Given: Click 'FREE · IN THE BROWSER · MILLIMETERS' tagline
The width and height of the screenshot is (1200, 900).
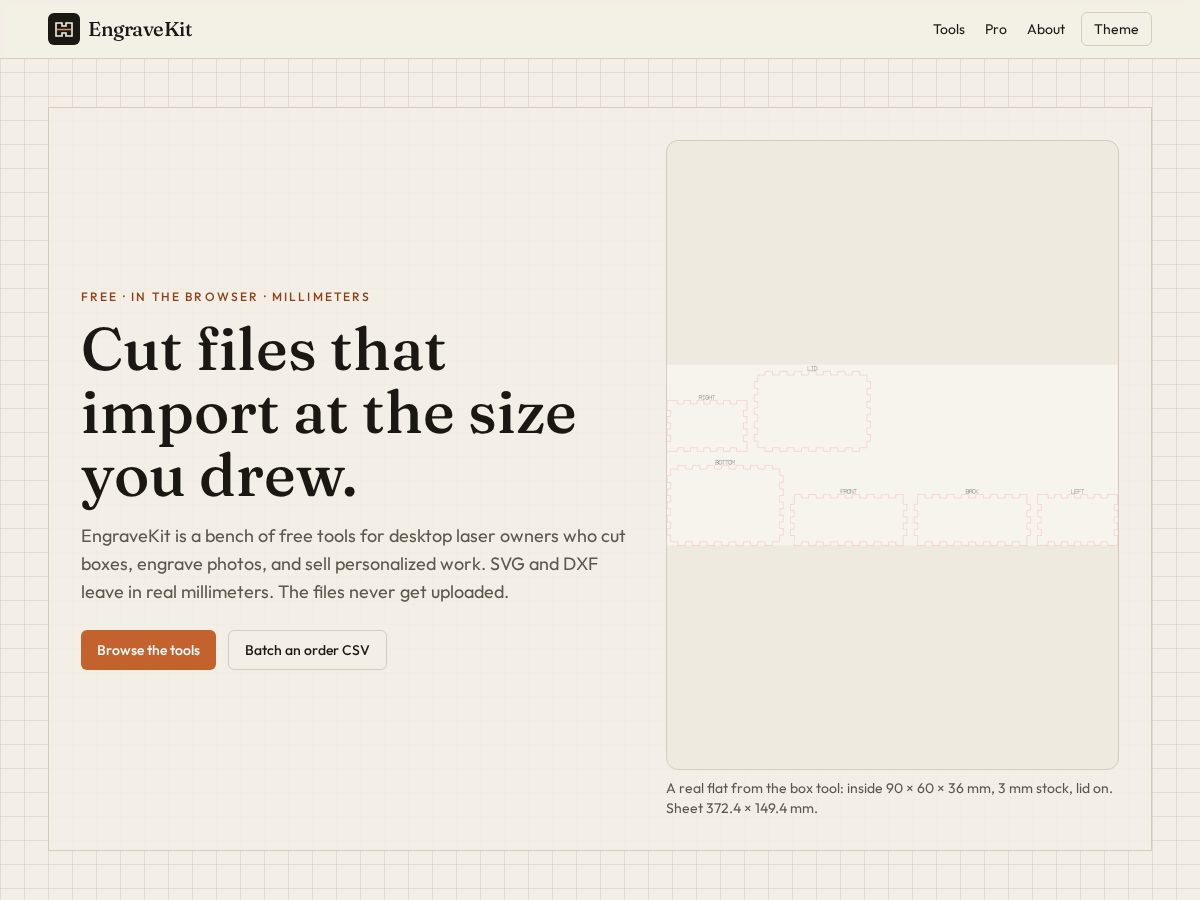Looking at the screenshot, I should click(x=225, y=297).
